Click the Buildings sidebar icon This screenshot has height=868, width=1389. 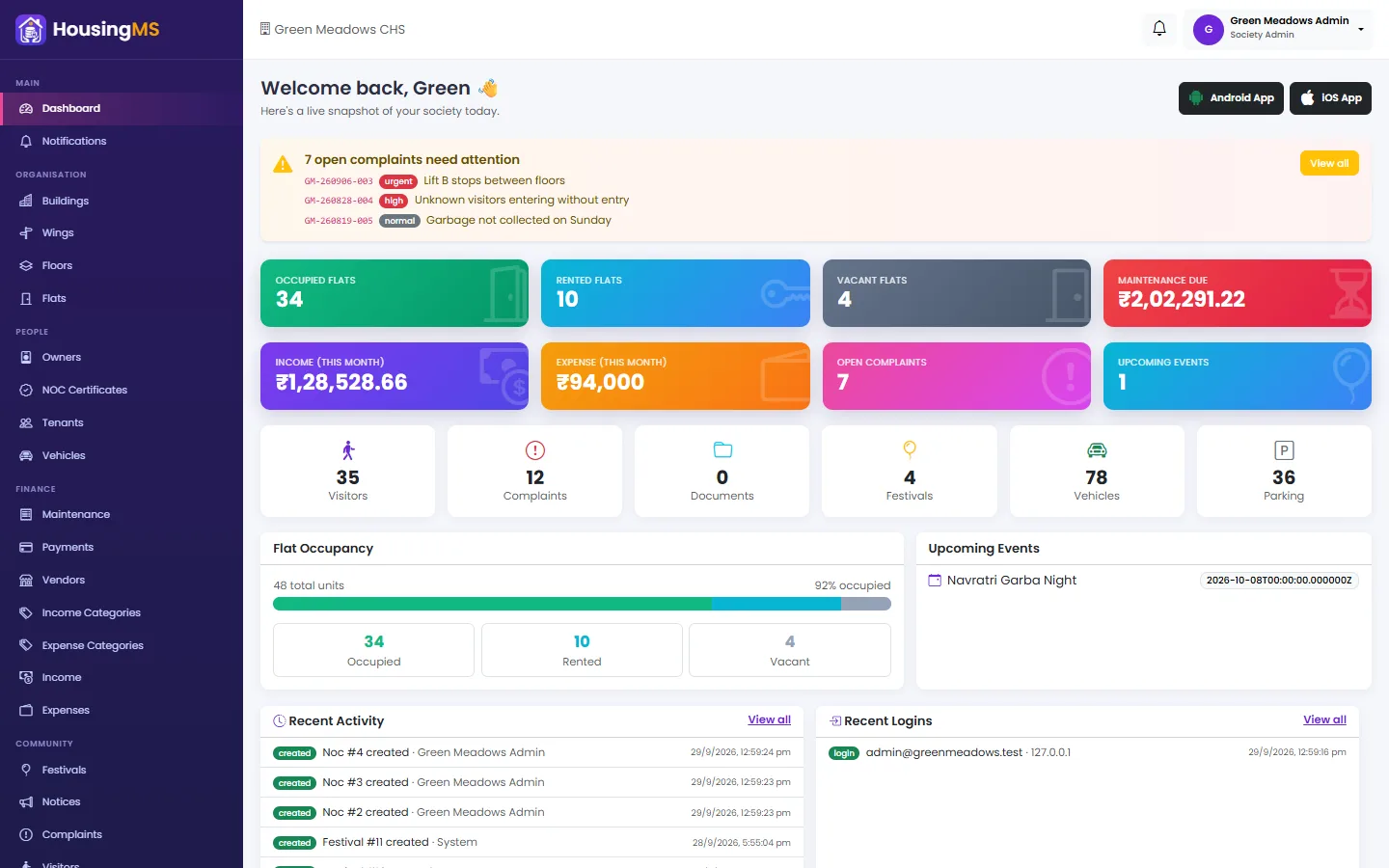[x=26, y=201]
